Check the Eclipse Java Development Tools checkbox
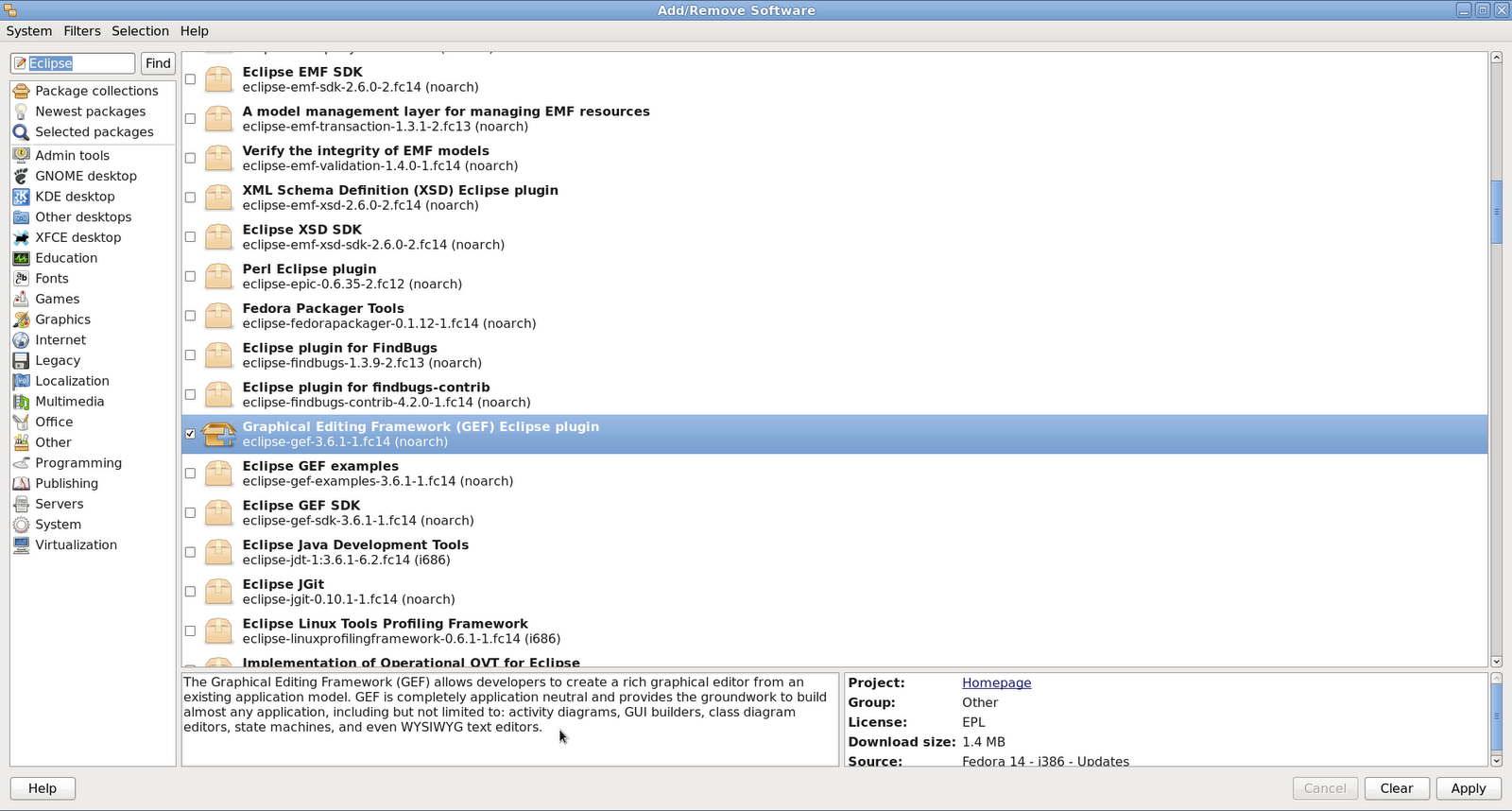Viewport: 1512px width, 811px height. 190,552
